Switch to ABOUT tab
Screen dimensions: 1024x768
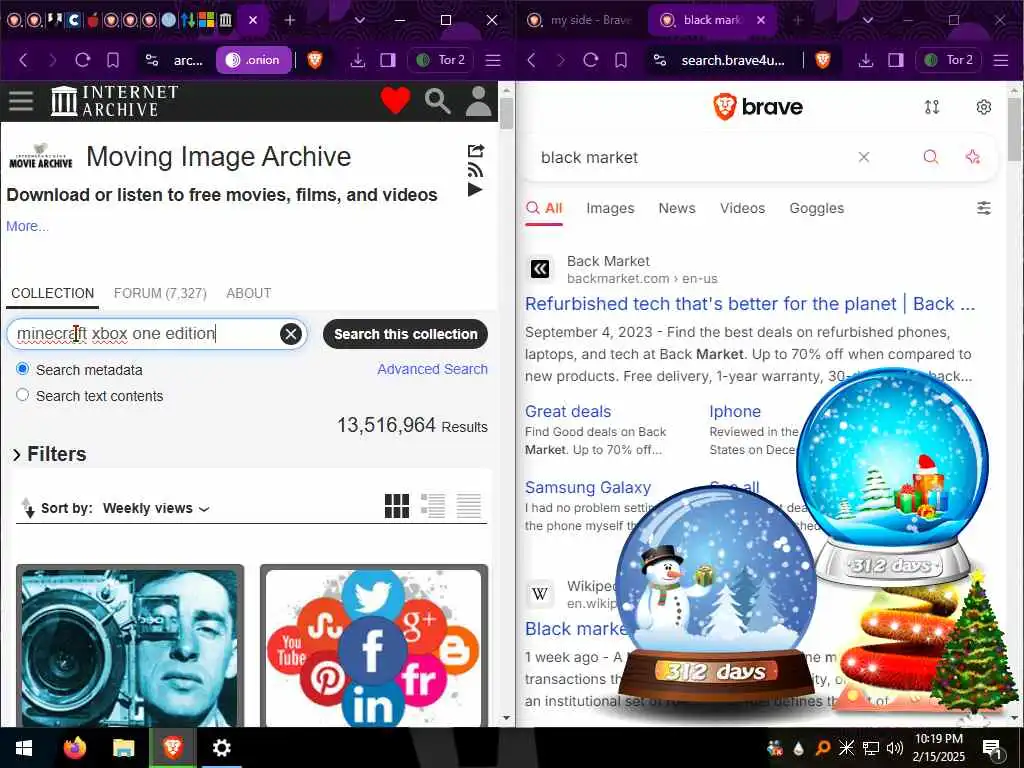(x=248, y=293)
